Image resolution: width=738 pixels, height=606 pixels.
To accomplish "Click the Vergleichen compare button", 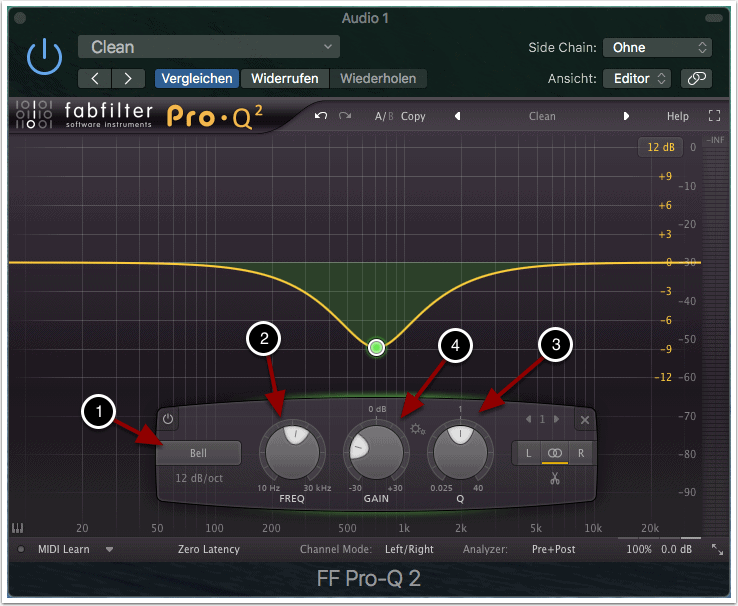I will click(196, 78).
